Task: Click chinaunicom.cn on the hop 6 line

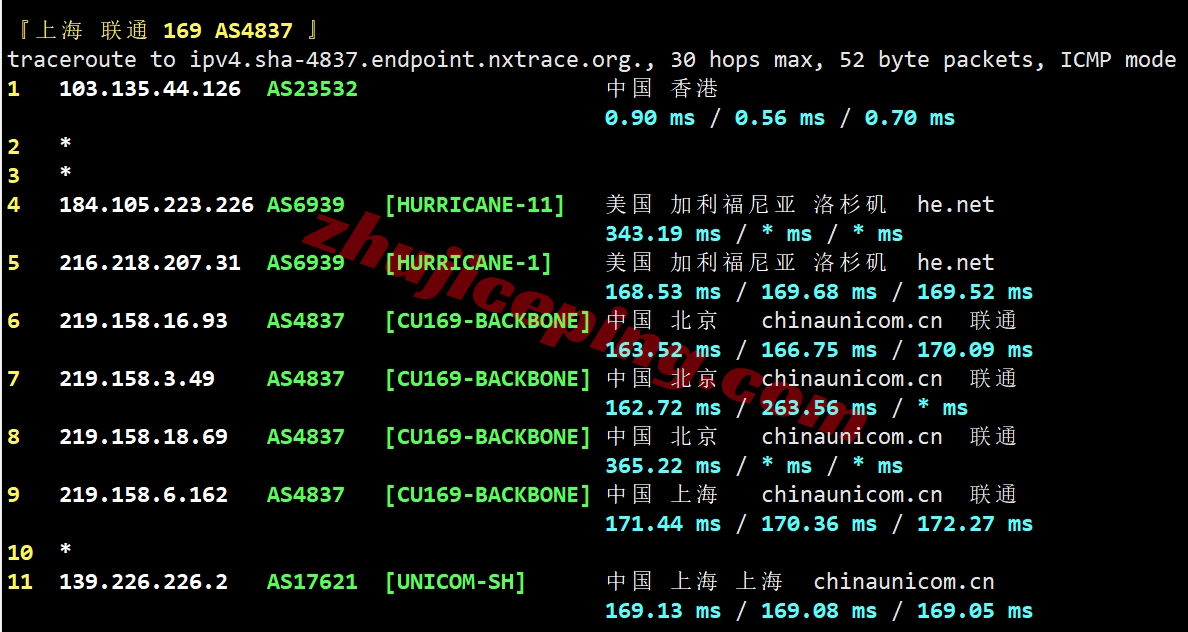Action: [x=851, y=321]
